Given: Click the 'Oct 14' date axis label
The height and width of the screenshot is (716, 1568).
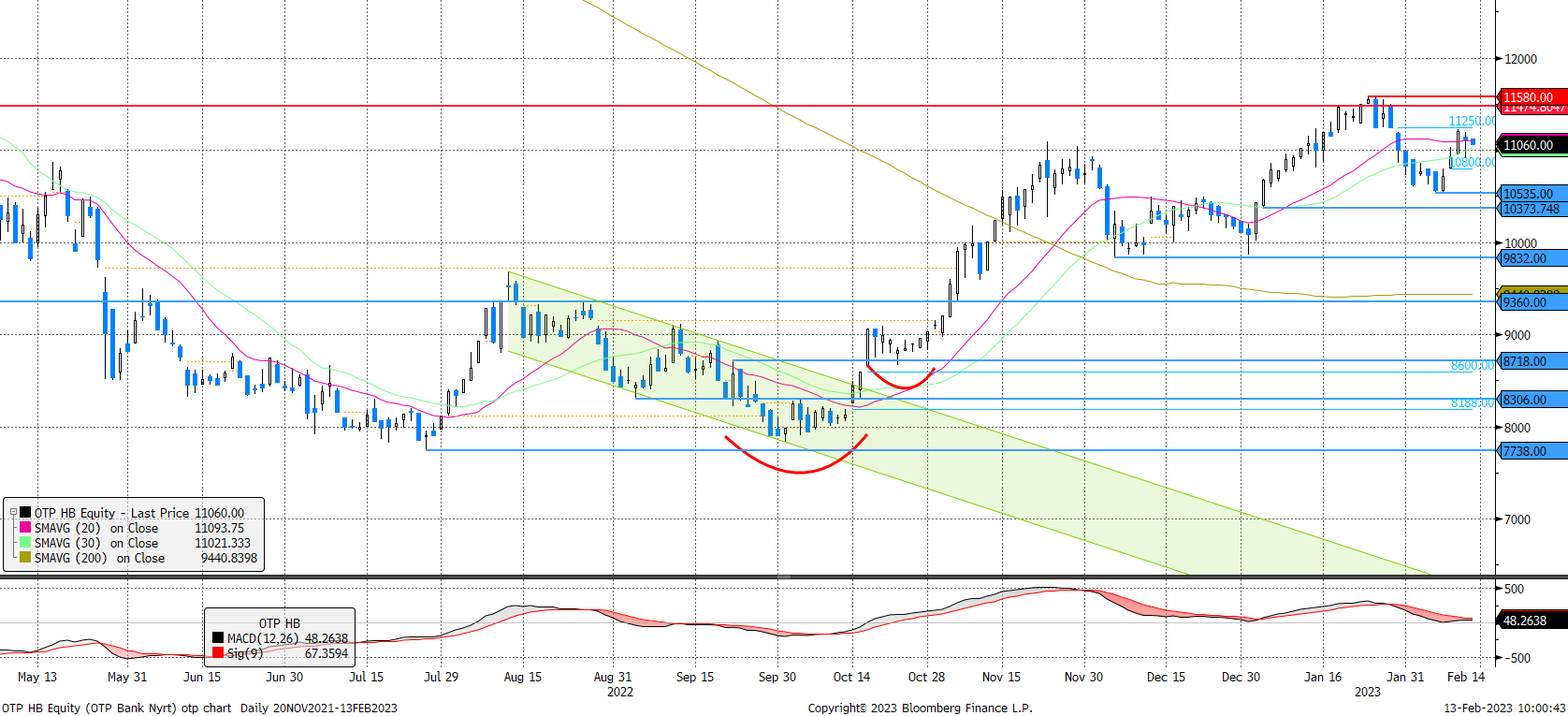Looking at the screenshot, I should (851, 677).
